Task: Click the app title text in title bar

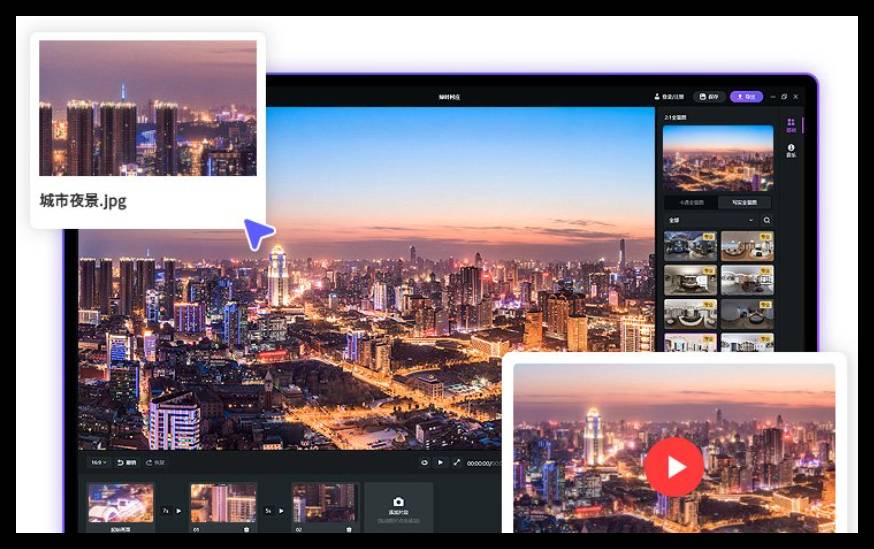Action: [449, 97]
